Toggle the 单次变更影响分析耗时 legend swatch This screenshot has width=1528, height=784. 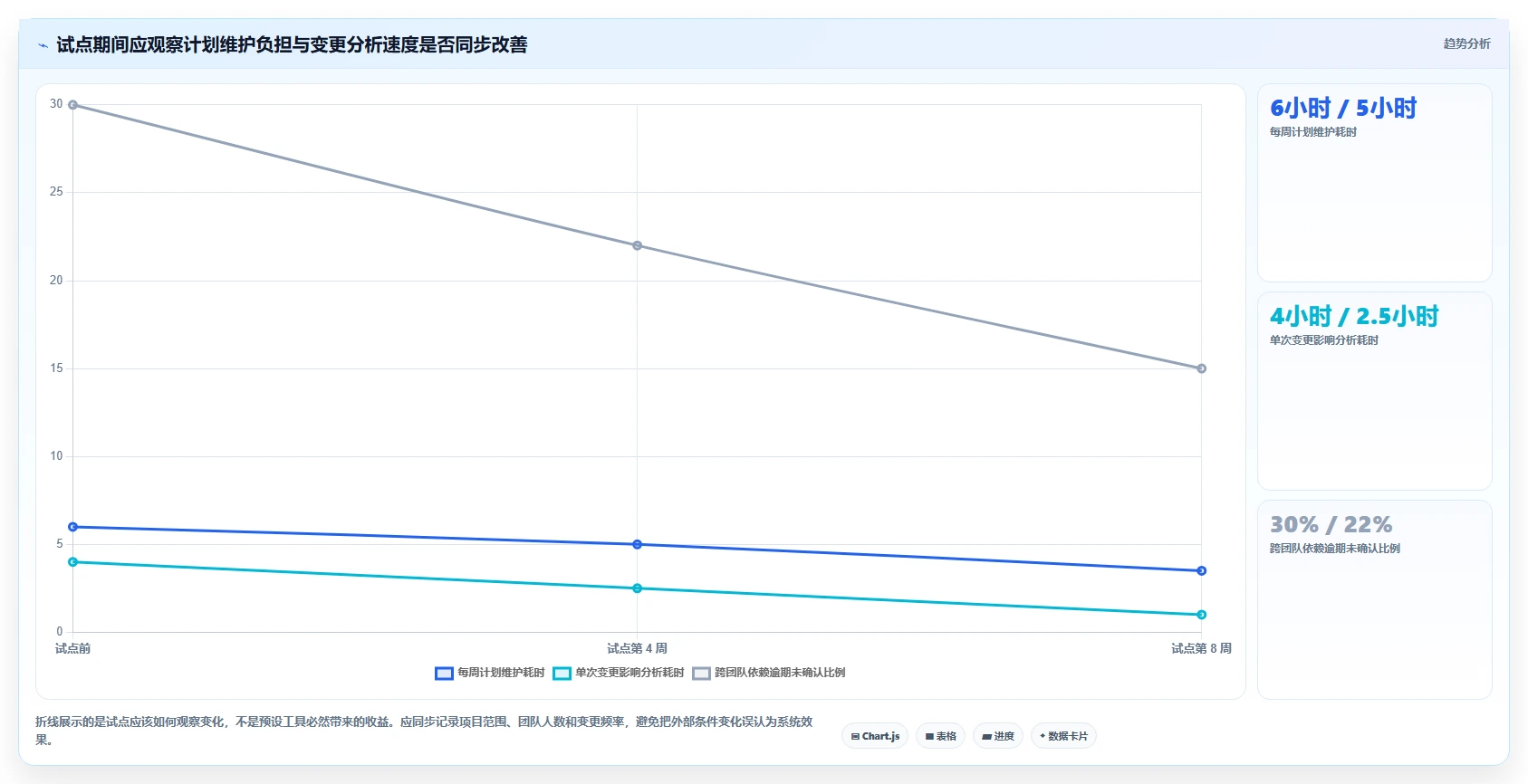point(562,673)
